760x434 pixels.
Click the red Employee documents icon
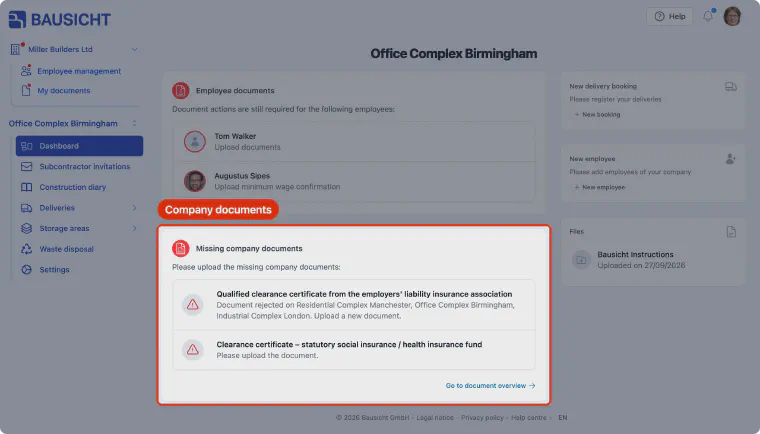point(181,91)
